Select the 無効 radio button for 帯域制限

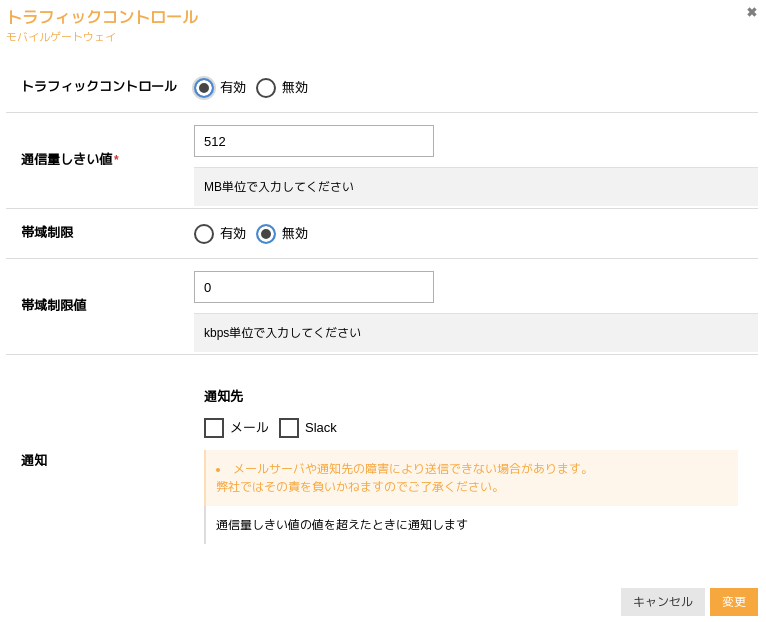[x=266, y=234]
